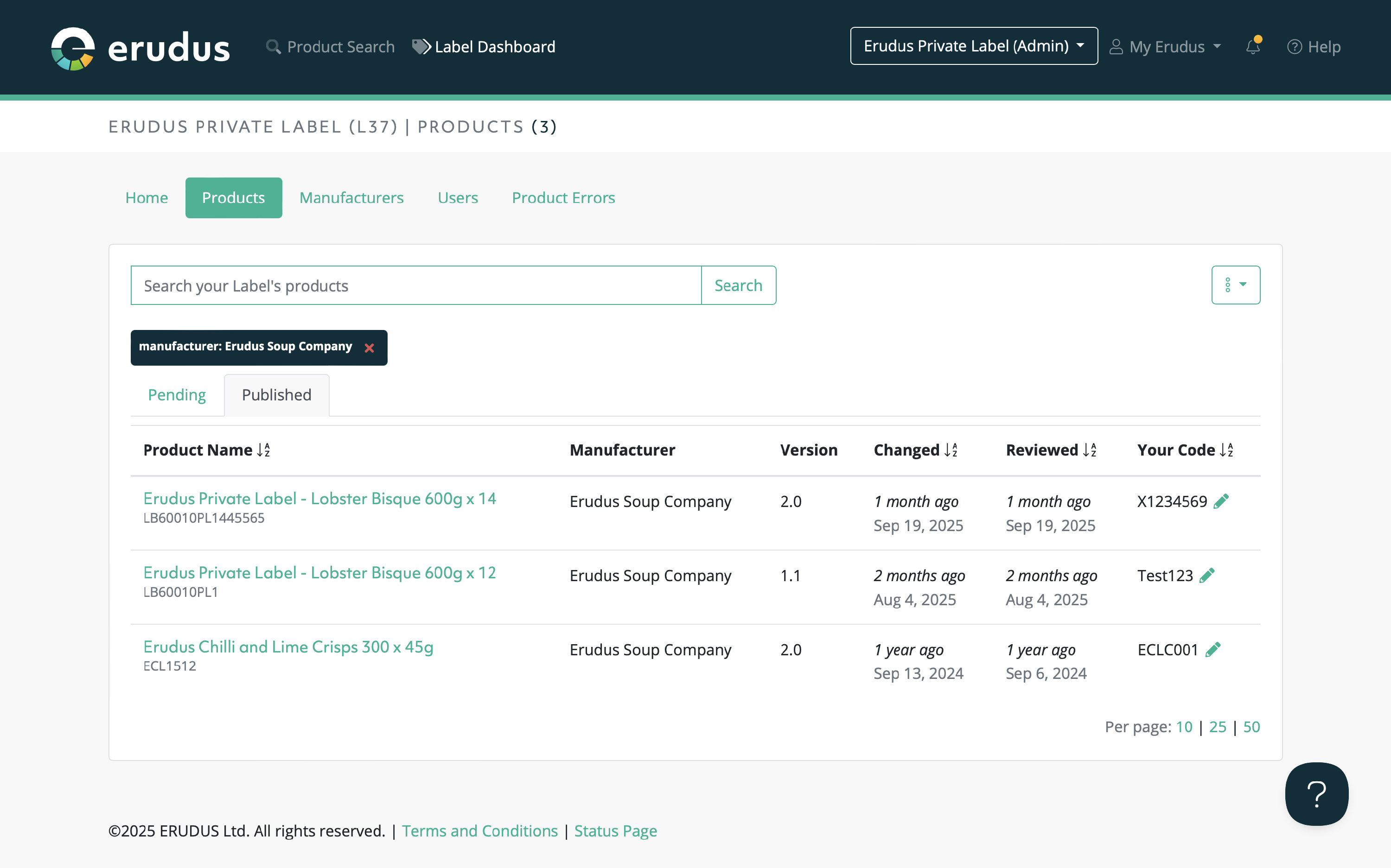Click the notification bell icon

click(x=1252, y=46)
